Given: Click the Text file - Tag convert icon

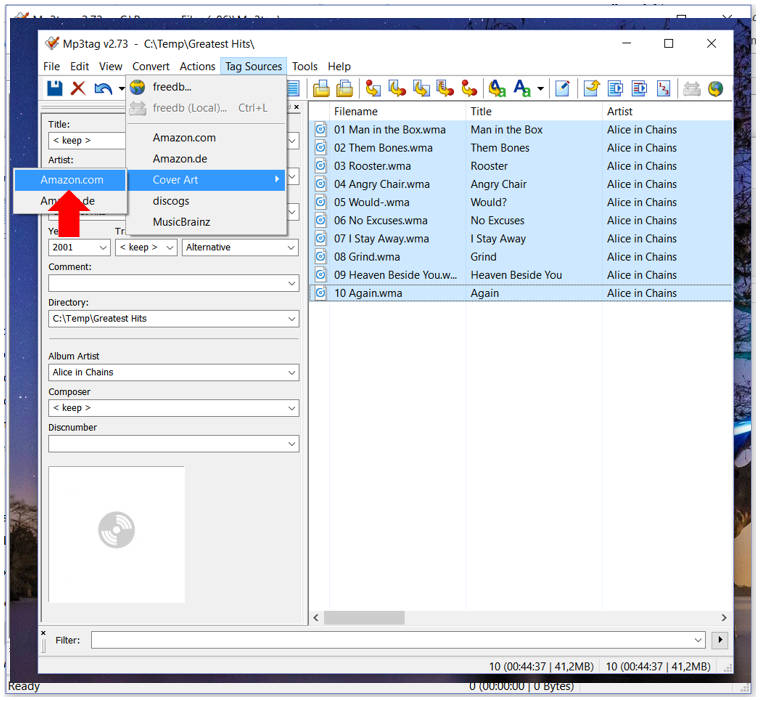Looking at the screenshot, I should (445, 88).
